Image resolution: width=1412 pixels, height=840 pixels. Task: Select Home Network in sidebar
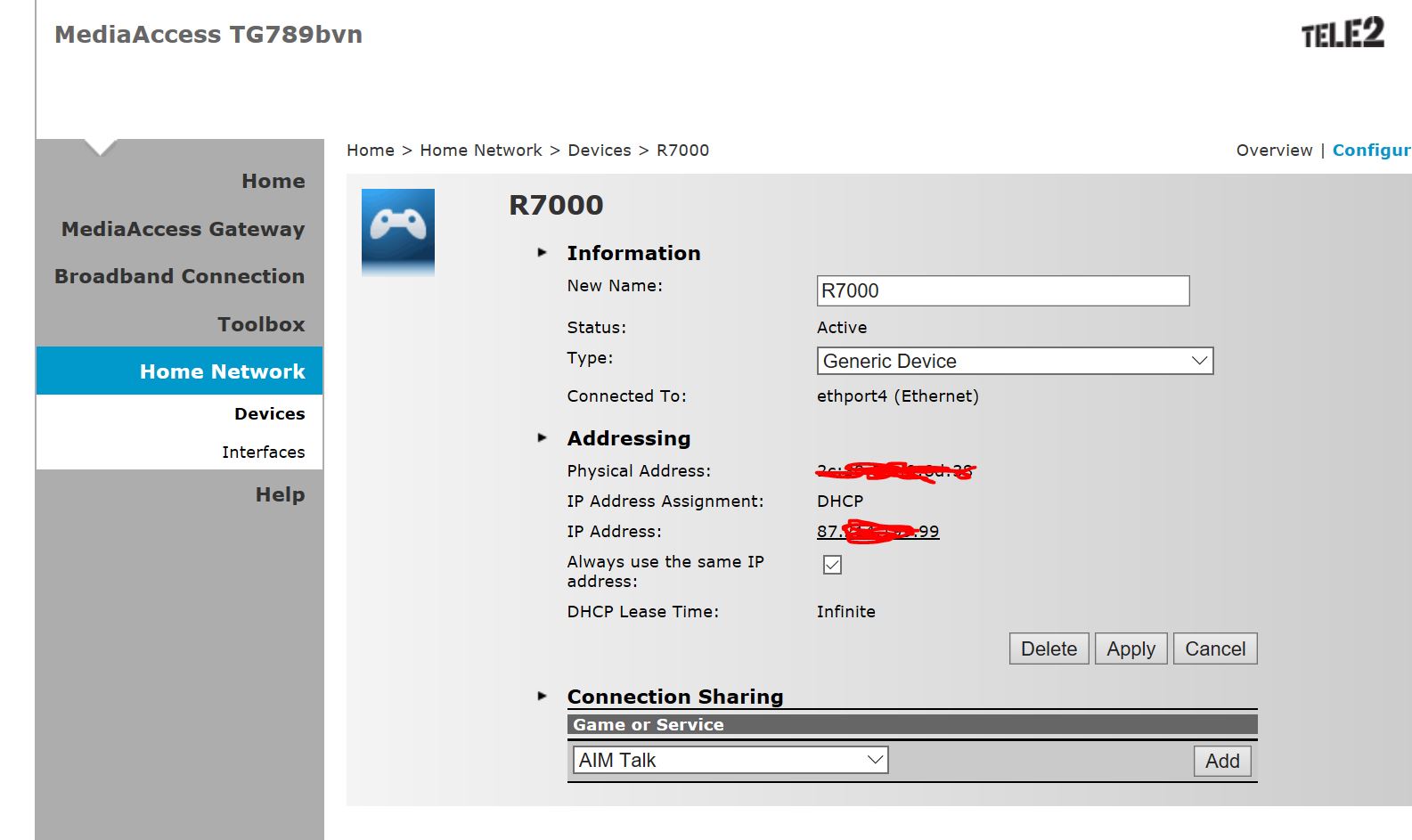coord(179,371)
